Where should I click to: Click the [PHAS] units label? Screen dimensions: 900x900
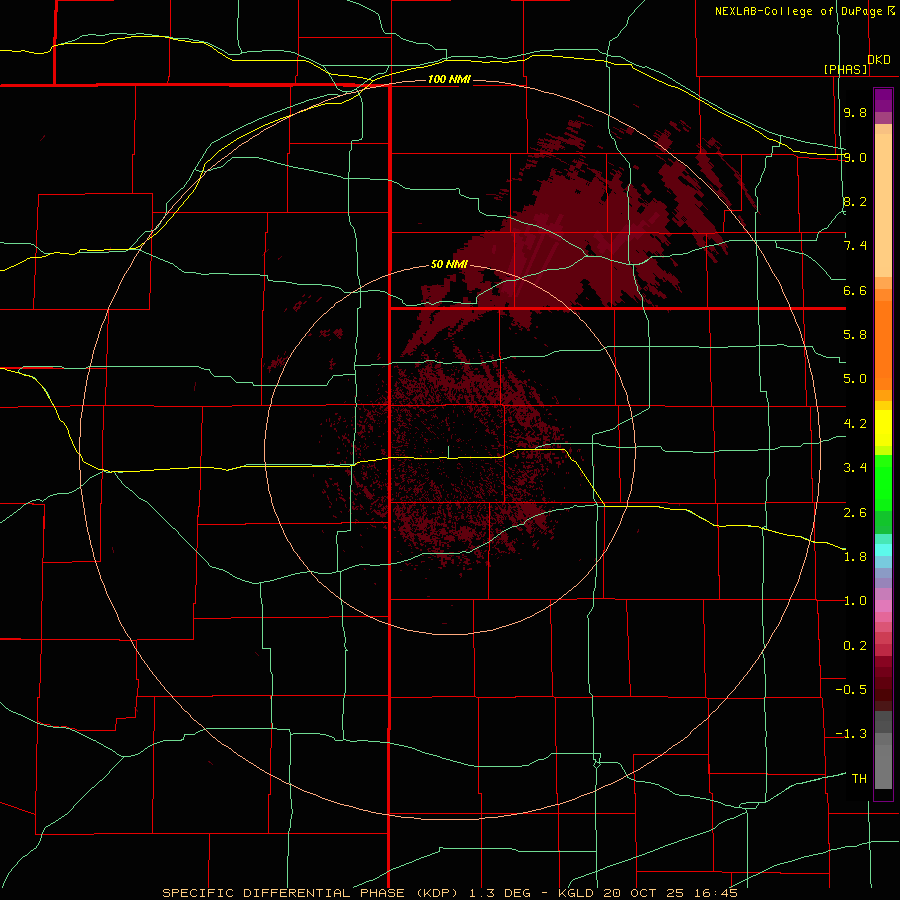coord(845,69)
